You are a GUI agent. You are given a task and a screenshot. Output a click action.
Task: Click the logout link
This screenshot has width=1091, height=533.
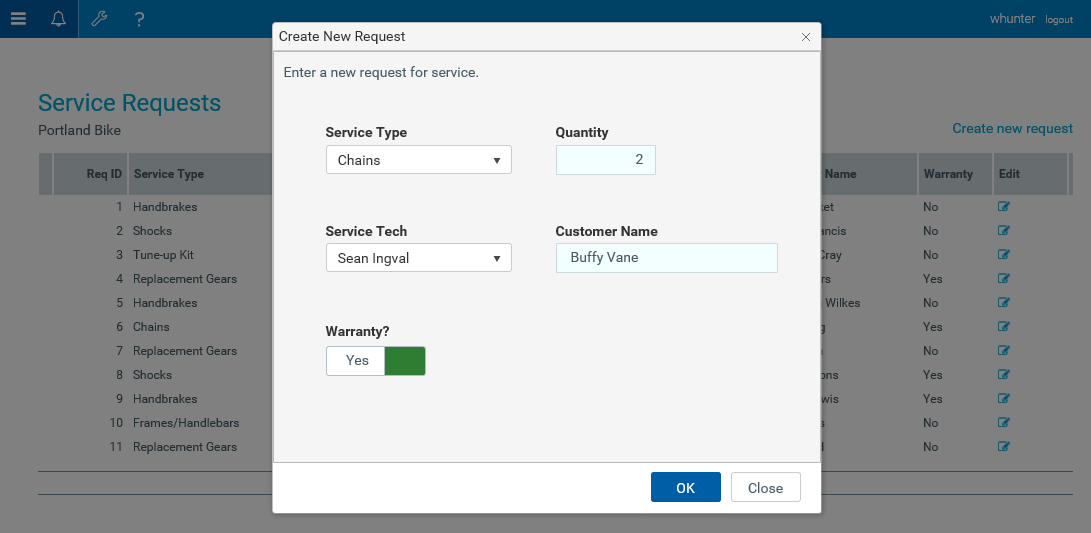pos(1059,20)
